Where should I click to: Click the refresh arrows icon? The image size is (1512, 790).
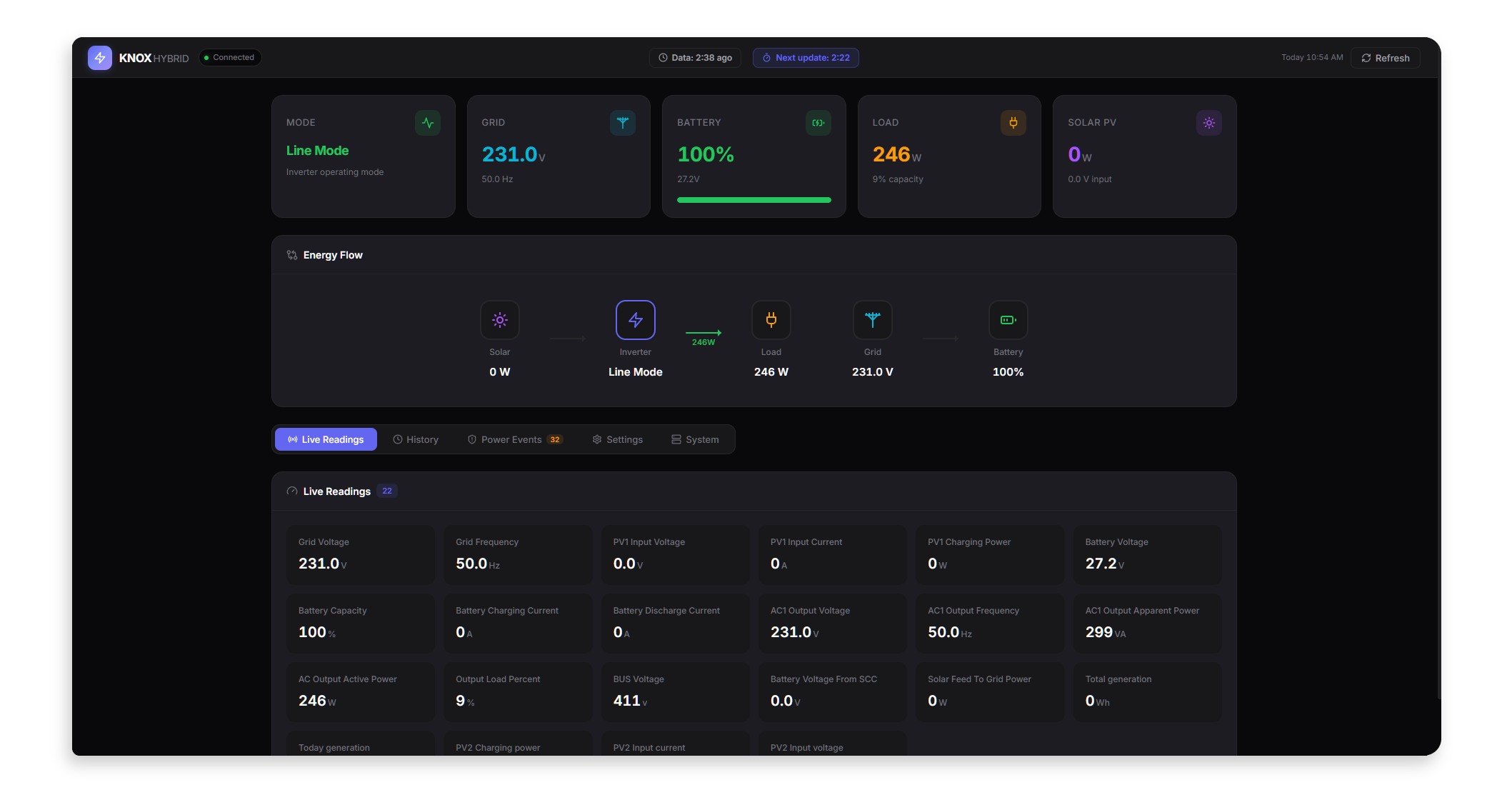[x=1366, y=58]
